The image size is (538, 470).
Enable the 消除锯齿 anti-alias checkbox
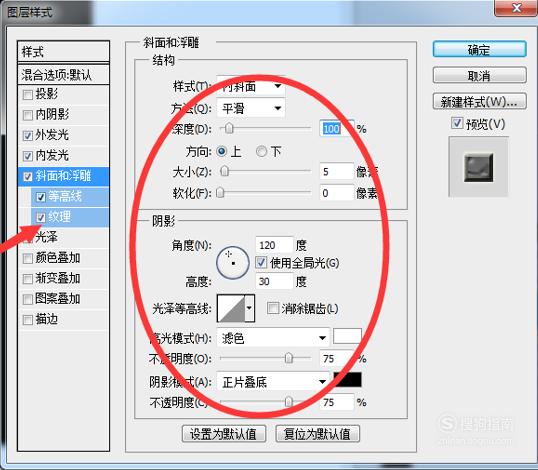[273, 308]
